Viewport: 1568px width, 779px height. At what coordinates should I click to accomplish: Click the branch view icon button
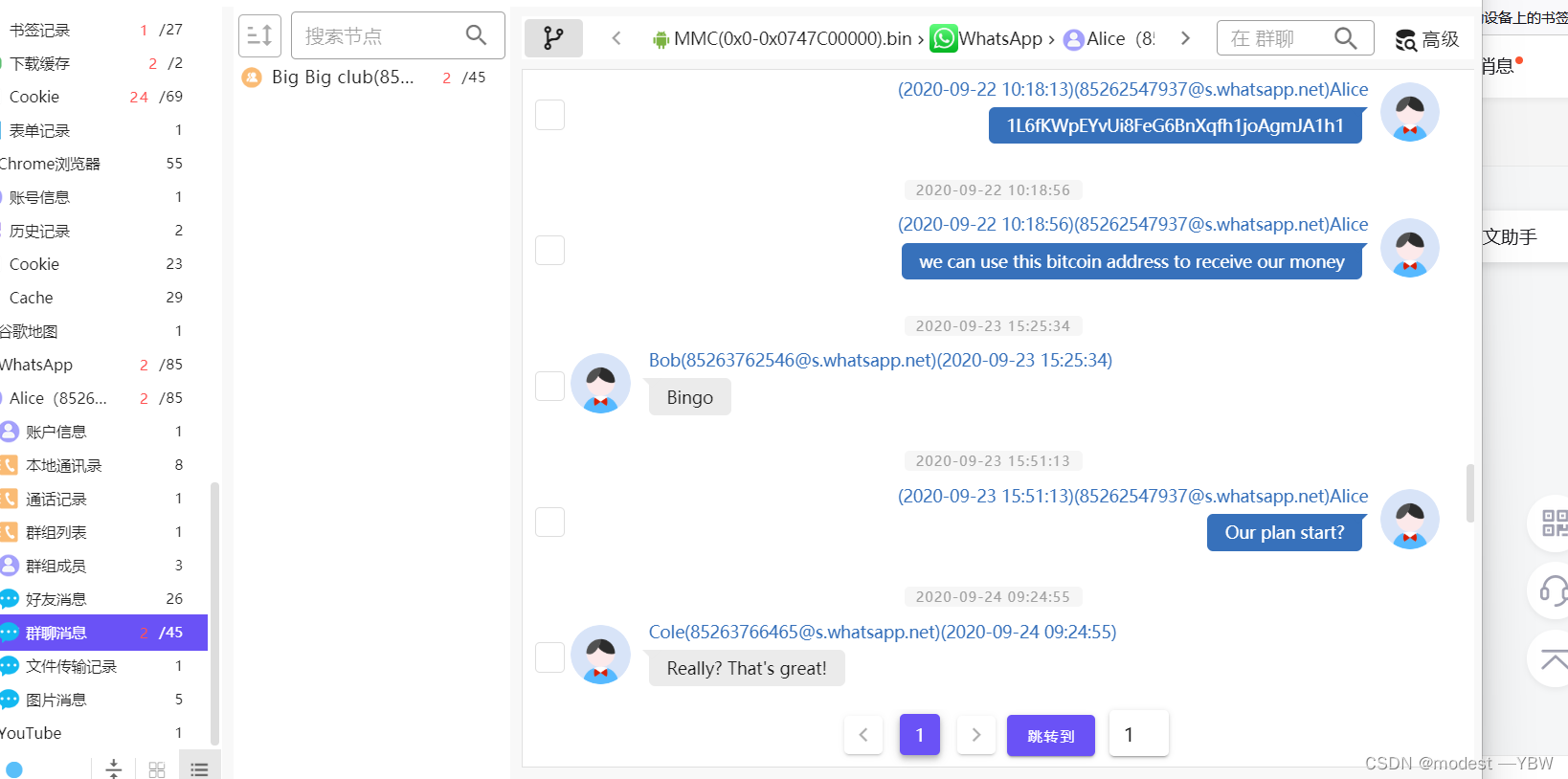point(553,37)
